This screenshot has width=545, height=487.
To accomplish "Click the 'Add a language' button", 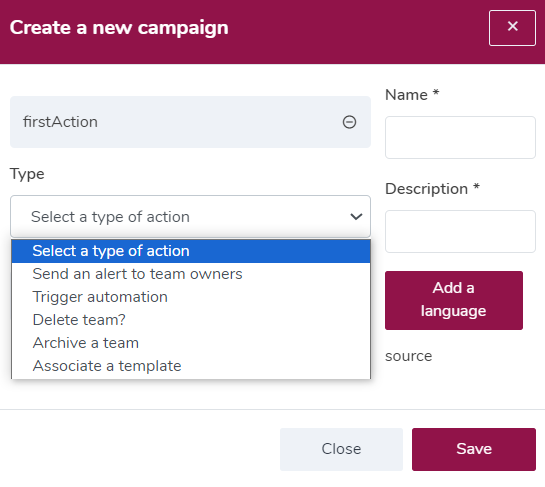I will coord(454,300).
